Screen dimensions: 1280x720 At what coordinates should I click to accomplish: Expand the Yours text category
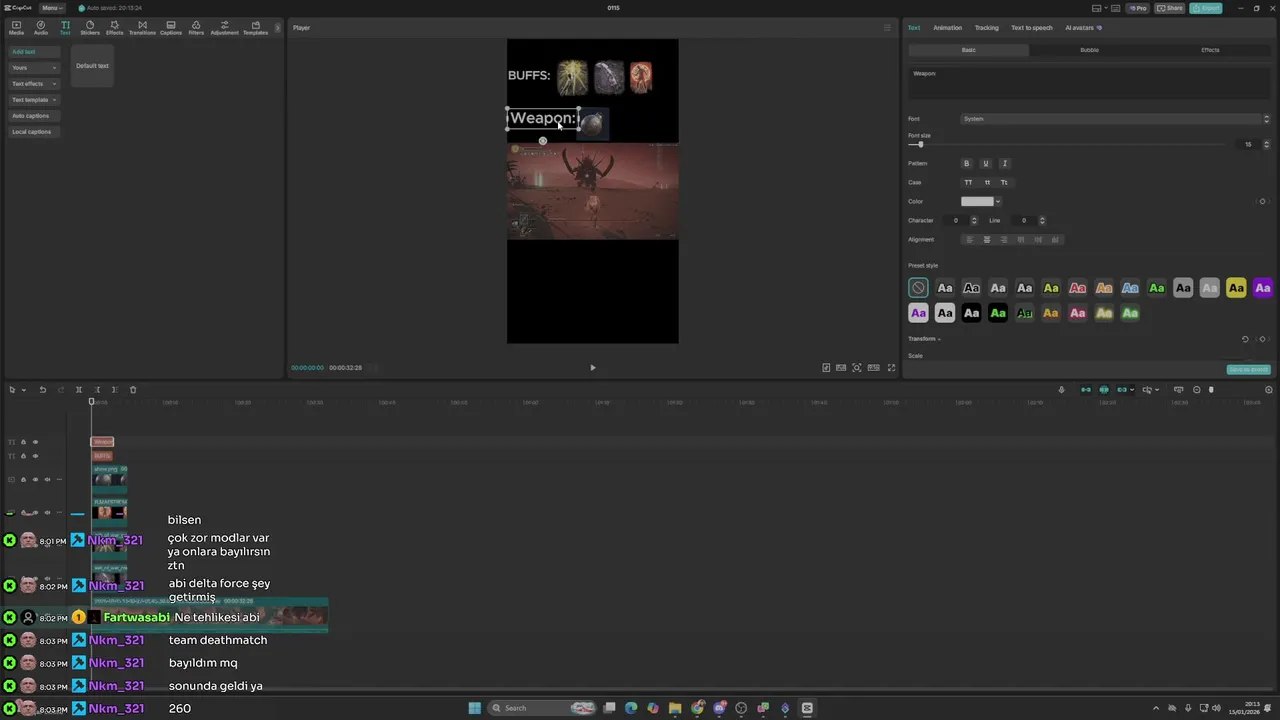click(x=34, y=68)
